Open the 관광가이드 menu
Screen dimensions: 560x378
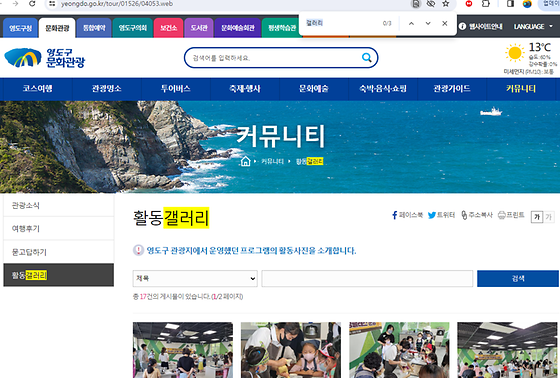click(452, 89)
